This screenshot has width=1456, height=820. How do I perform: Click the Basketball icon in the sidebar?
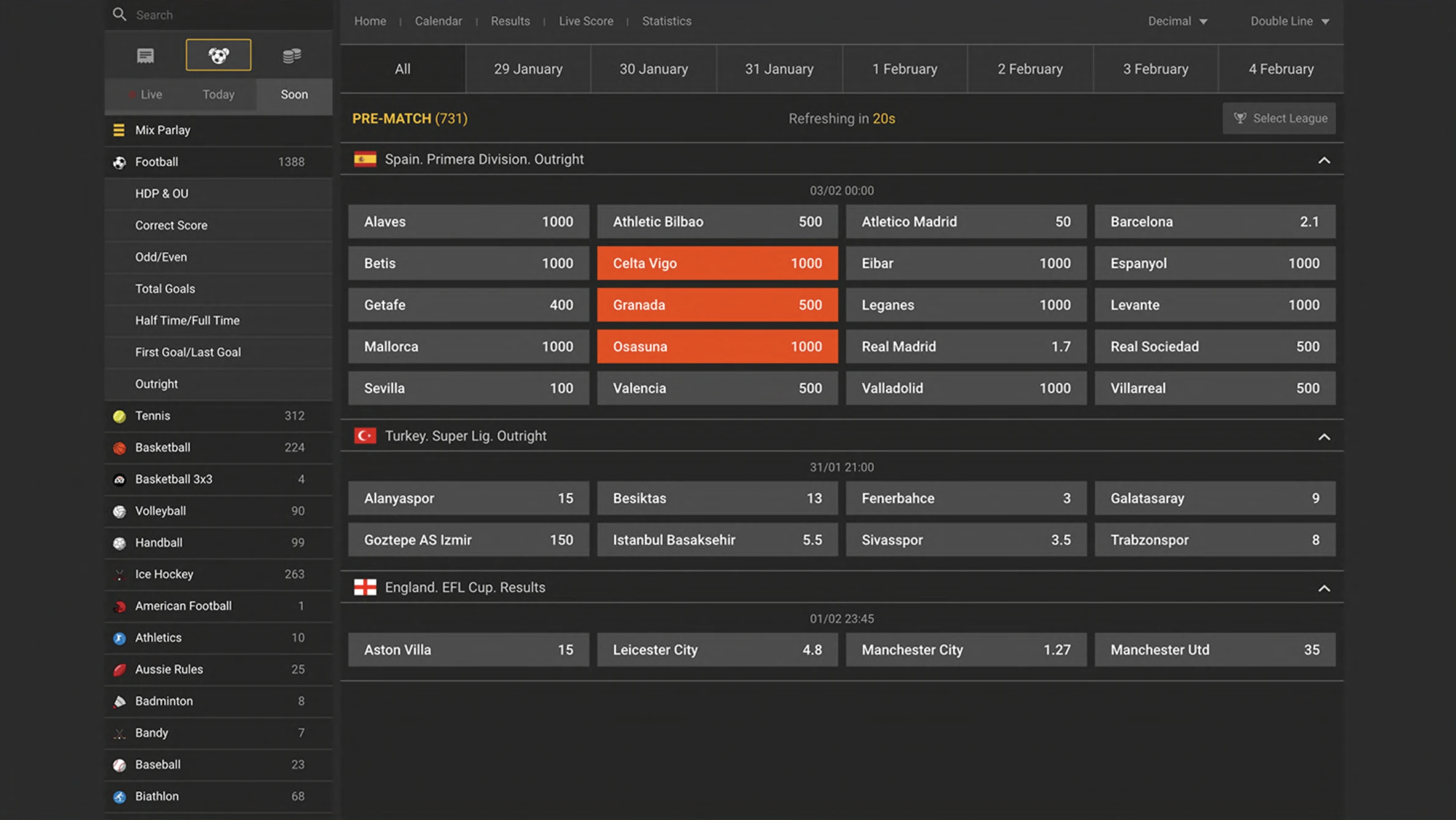pos(119,448)
